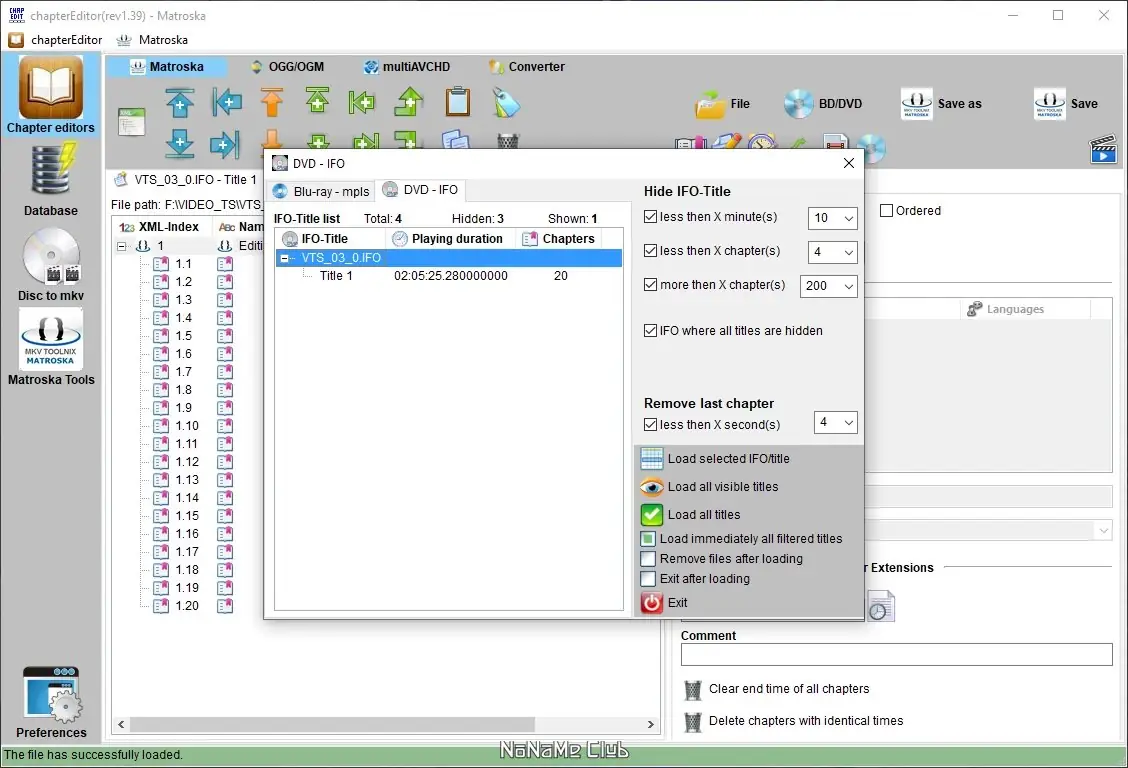The height and width of the screenshot is (768, 1128).
Task: Click Load selected IFO/title
Action: coord(728,459)
